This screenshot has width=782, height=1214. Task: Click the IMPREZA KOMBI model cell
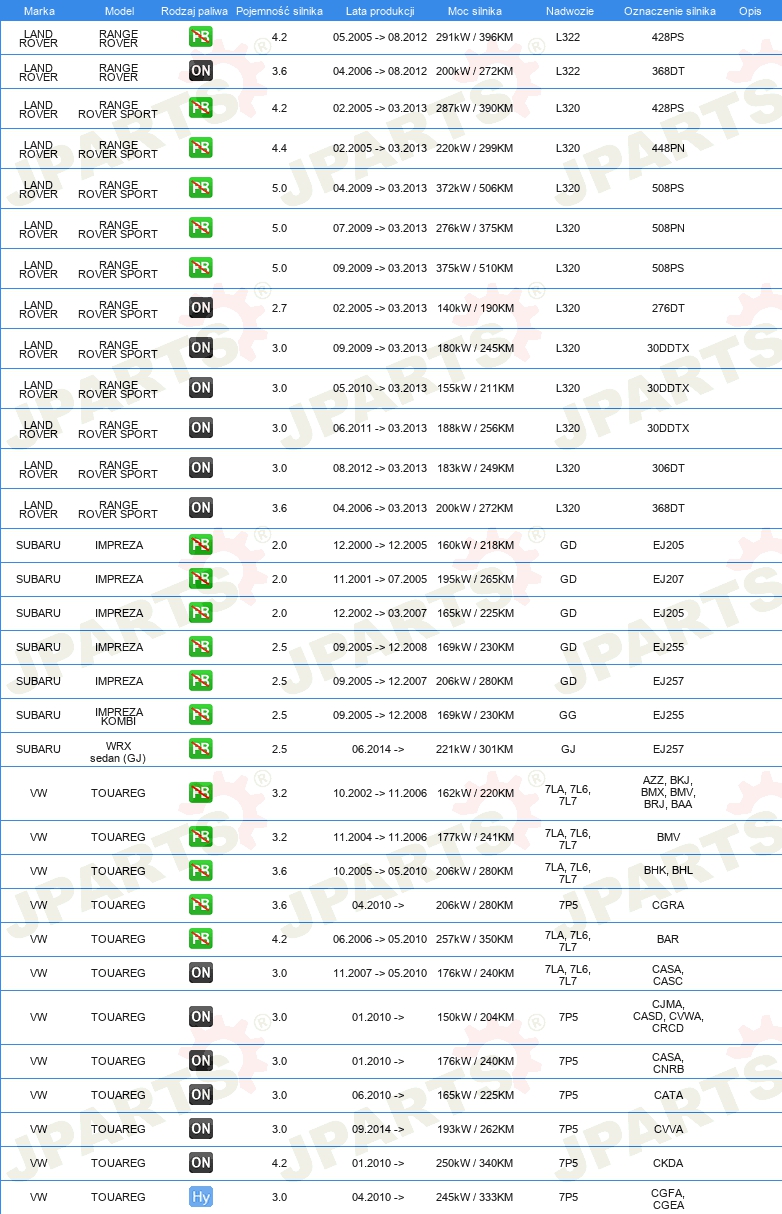(119, 715)
